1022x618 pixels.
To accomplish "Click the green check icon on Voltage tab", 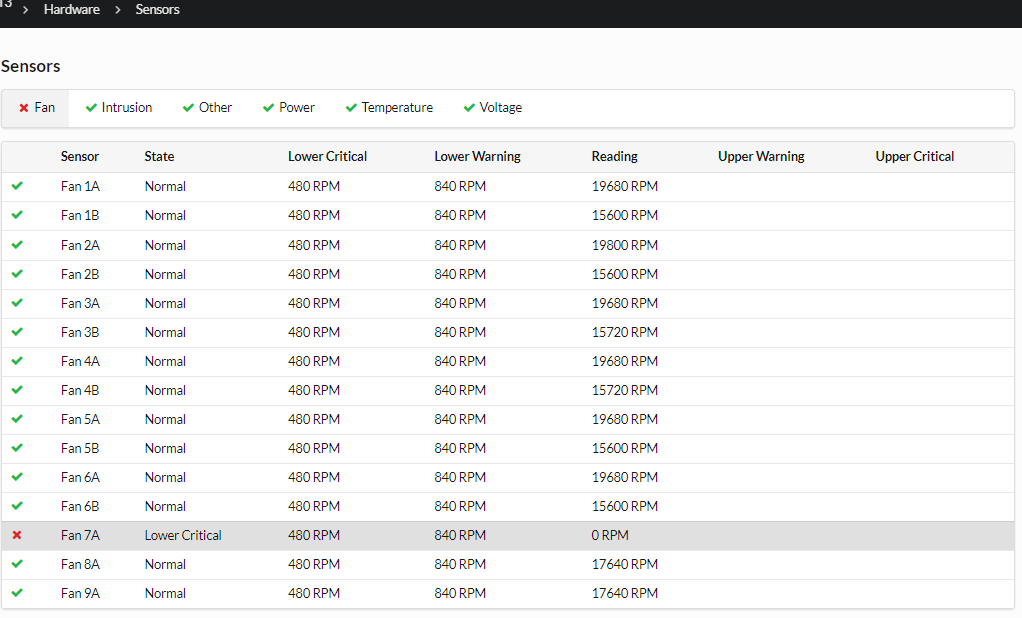I will (469, 108).
